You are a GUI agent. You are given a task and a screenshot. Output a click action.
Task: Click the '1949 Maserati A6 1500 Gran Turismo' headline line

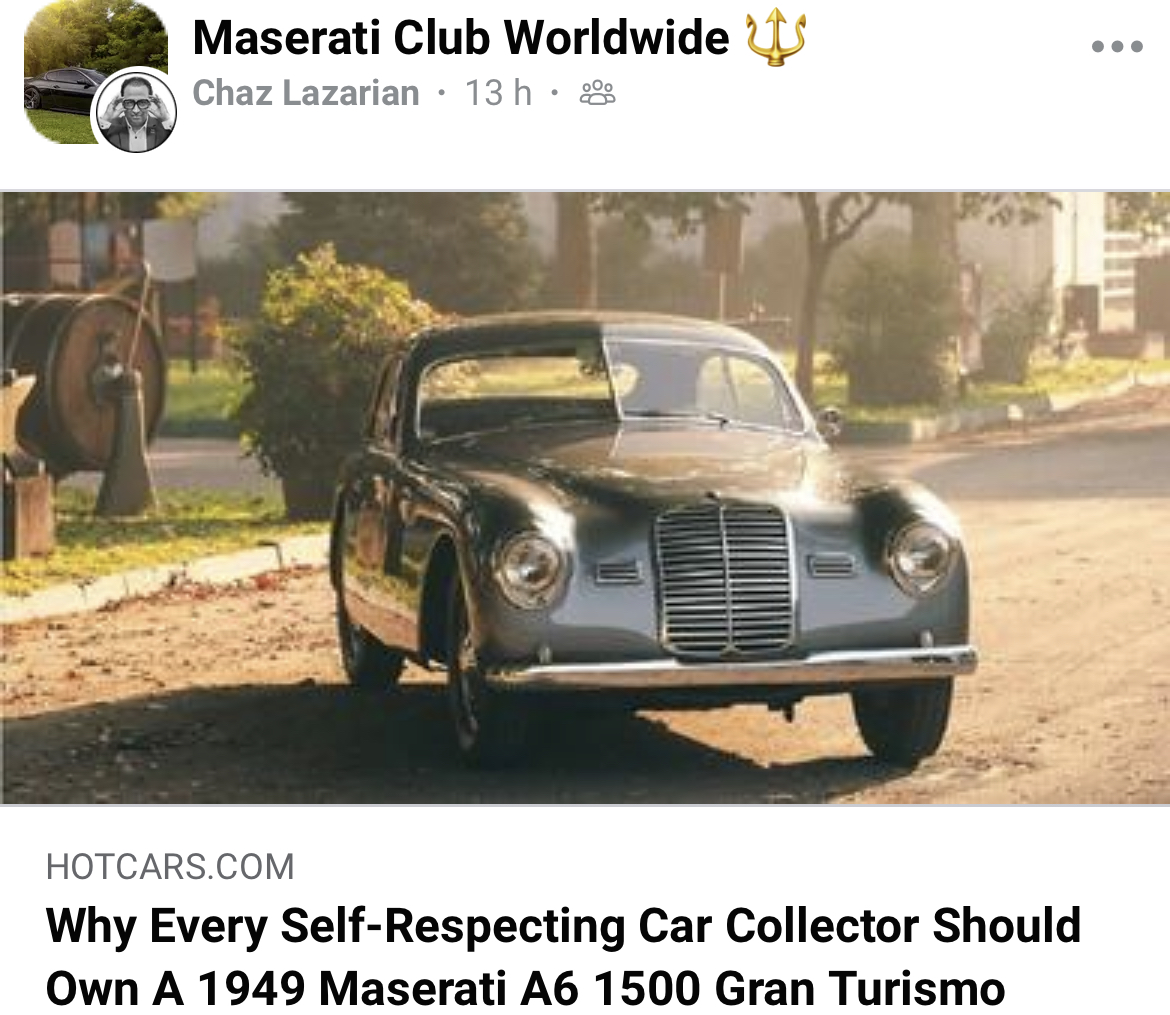pyautogui.click(x=601, y=988)
